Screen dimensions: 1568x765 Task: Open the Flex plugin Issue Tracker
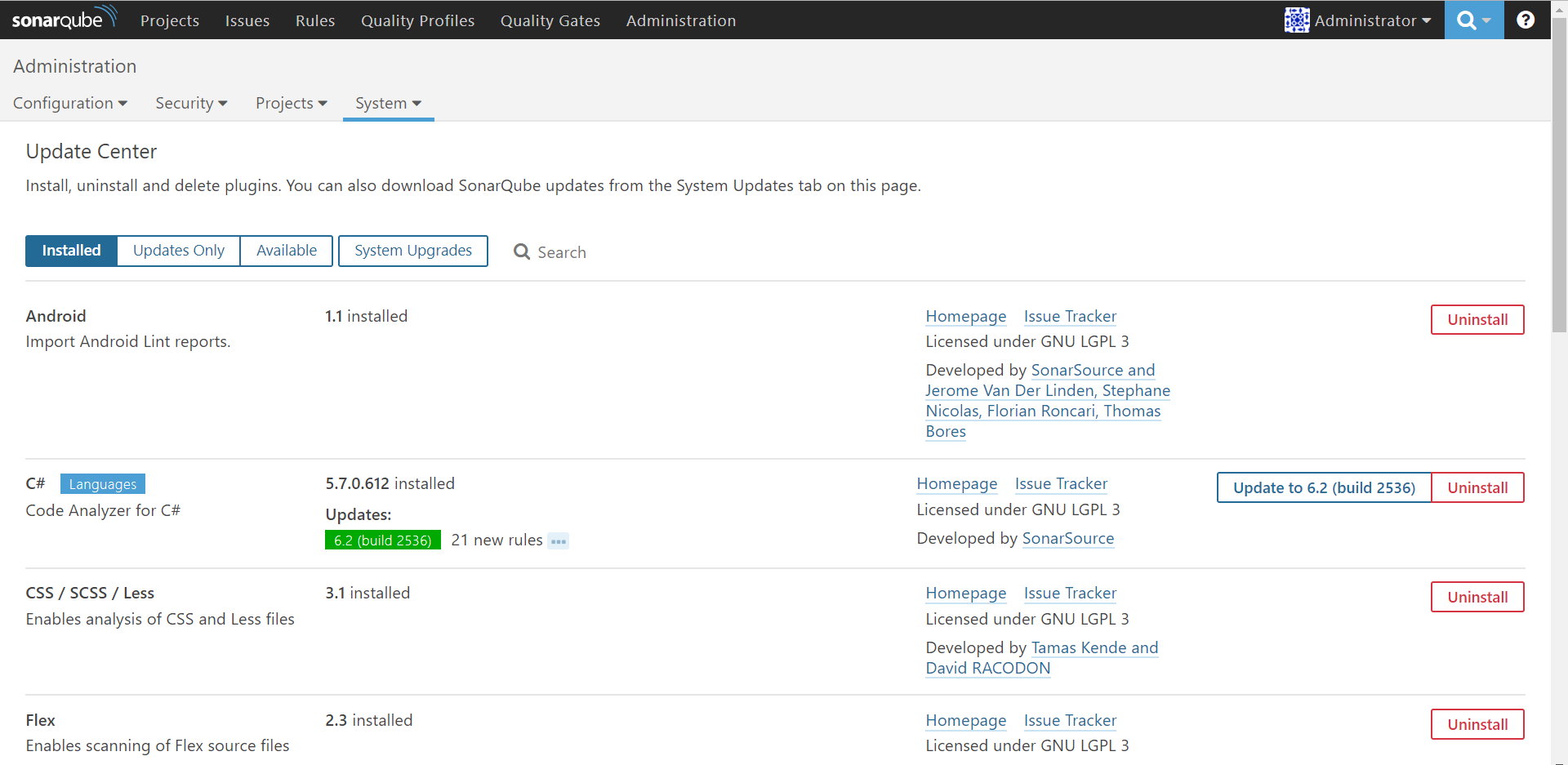click(x=1070, y=720)
